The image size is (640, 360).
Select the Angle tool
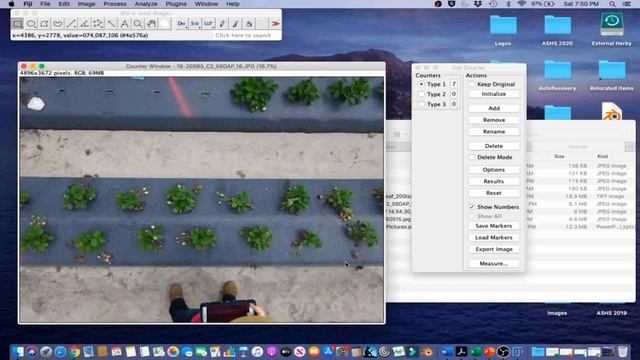coord(84,24)
